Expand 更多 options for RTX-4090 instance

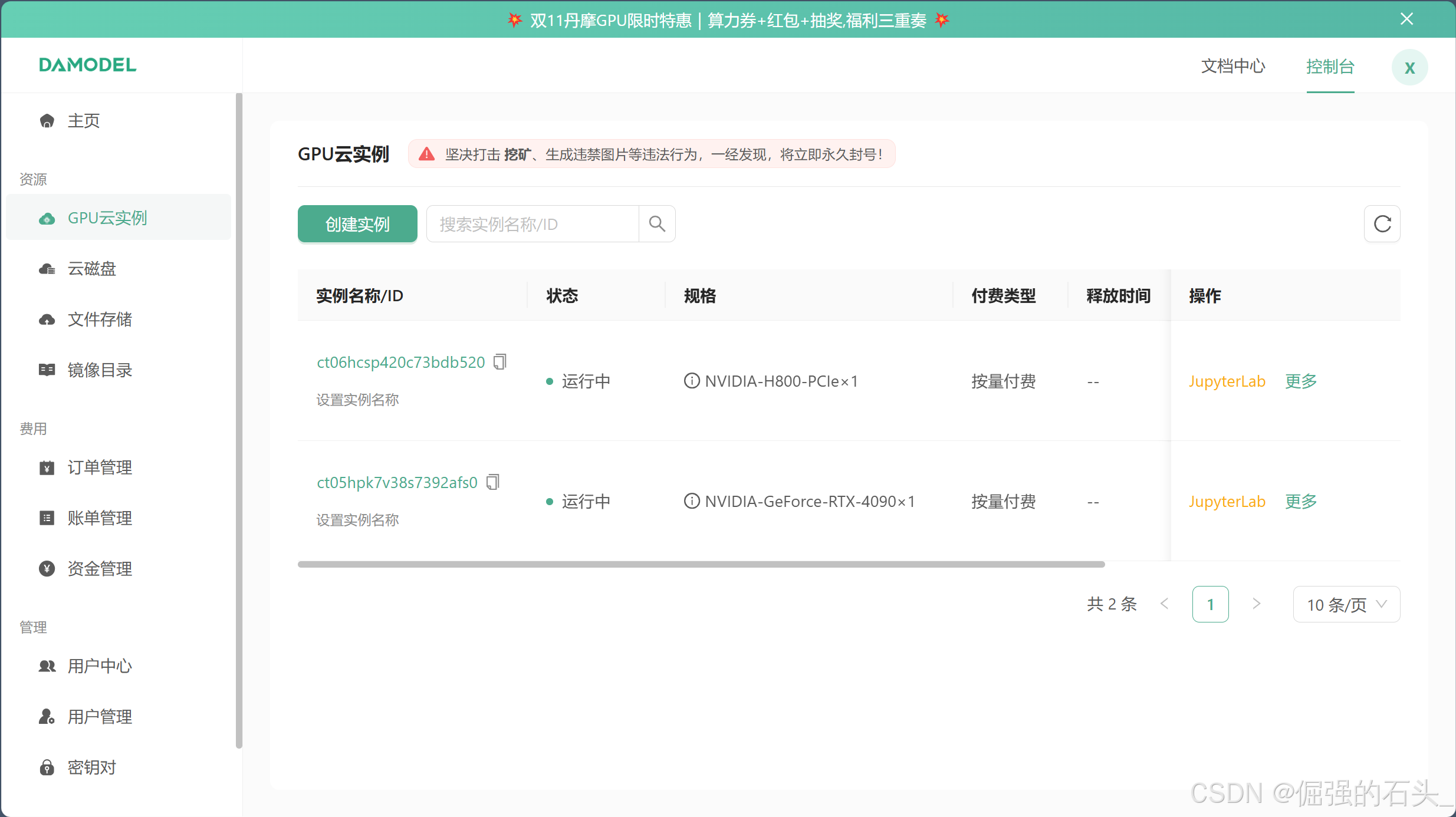point(1301,502)
